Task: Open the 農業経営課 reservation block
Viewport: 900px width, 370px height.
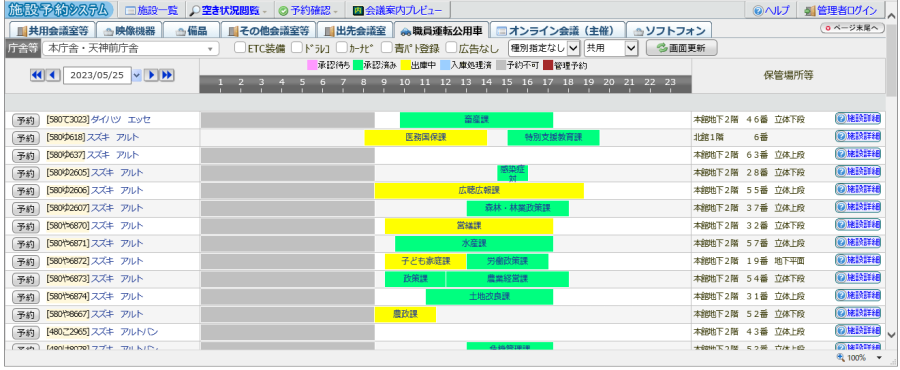Action: click(x=507, y=279)
